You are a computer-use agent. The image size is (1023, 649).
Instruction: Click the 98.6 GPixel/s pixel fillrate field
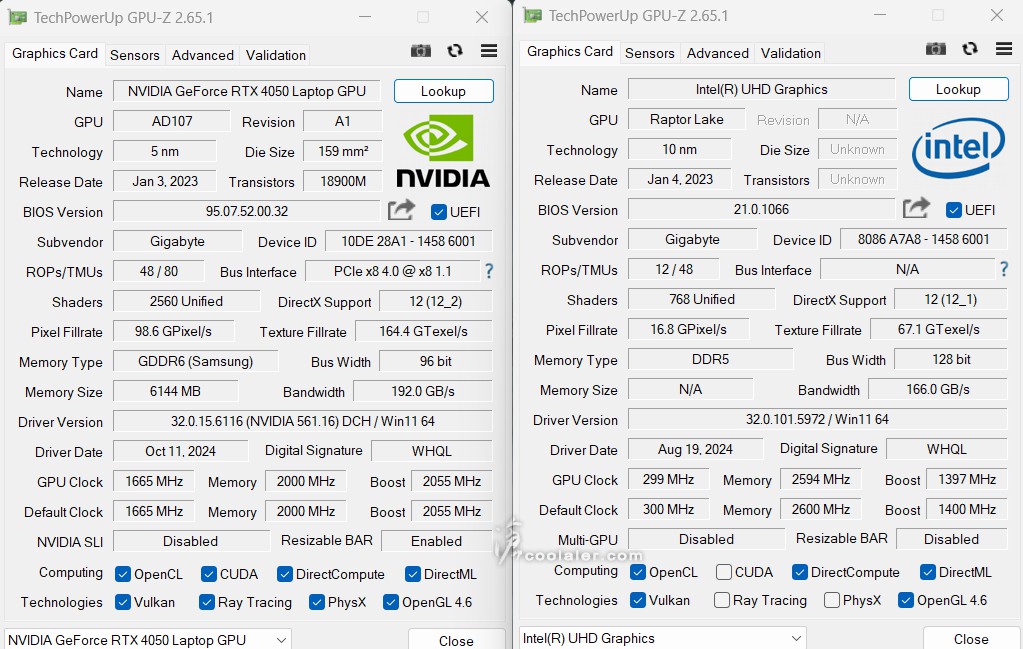174,331
